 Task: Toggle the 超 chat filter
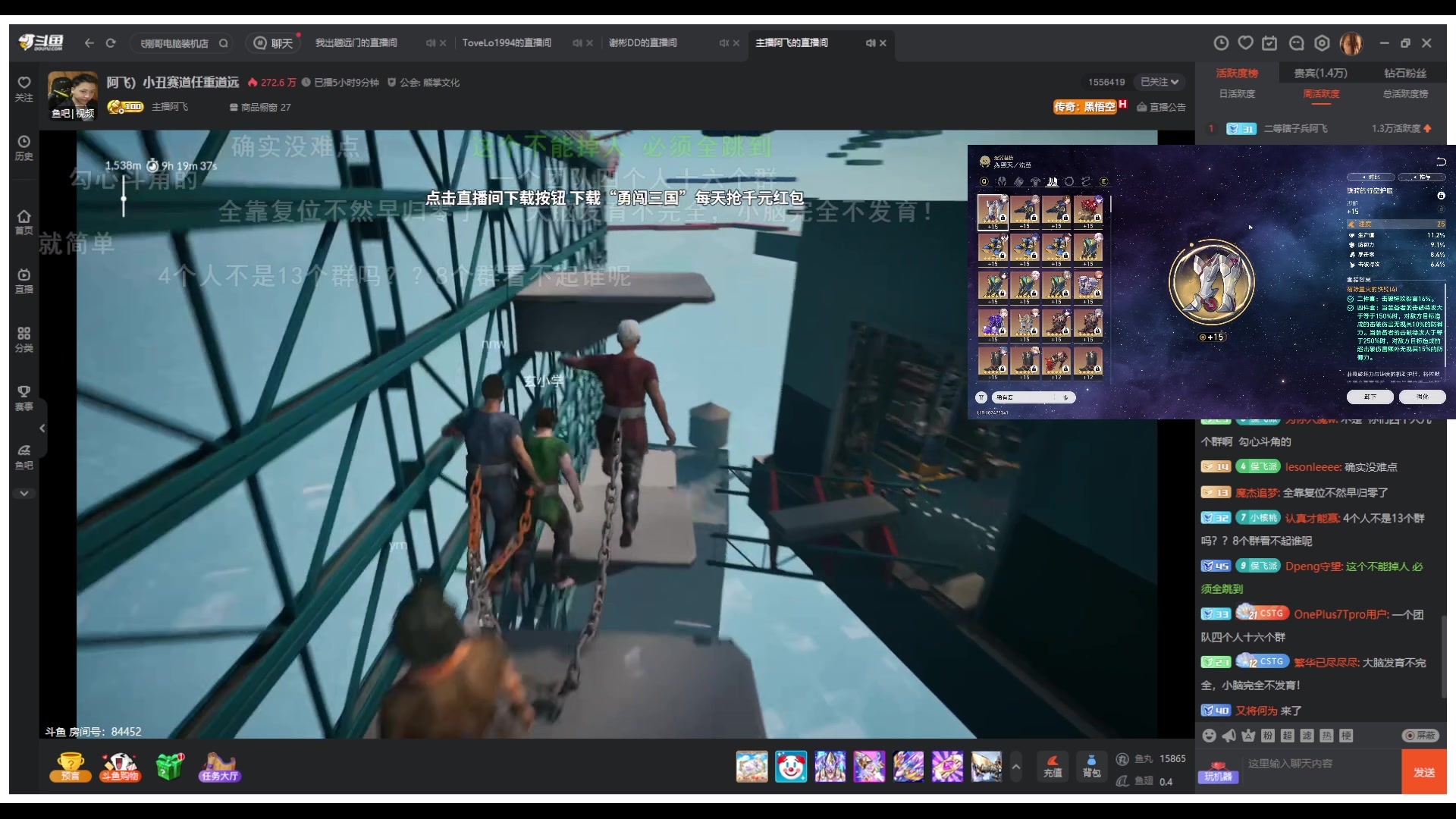click(x=1287, y=736)
